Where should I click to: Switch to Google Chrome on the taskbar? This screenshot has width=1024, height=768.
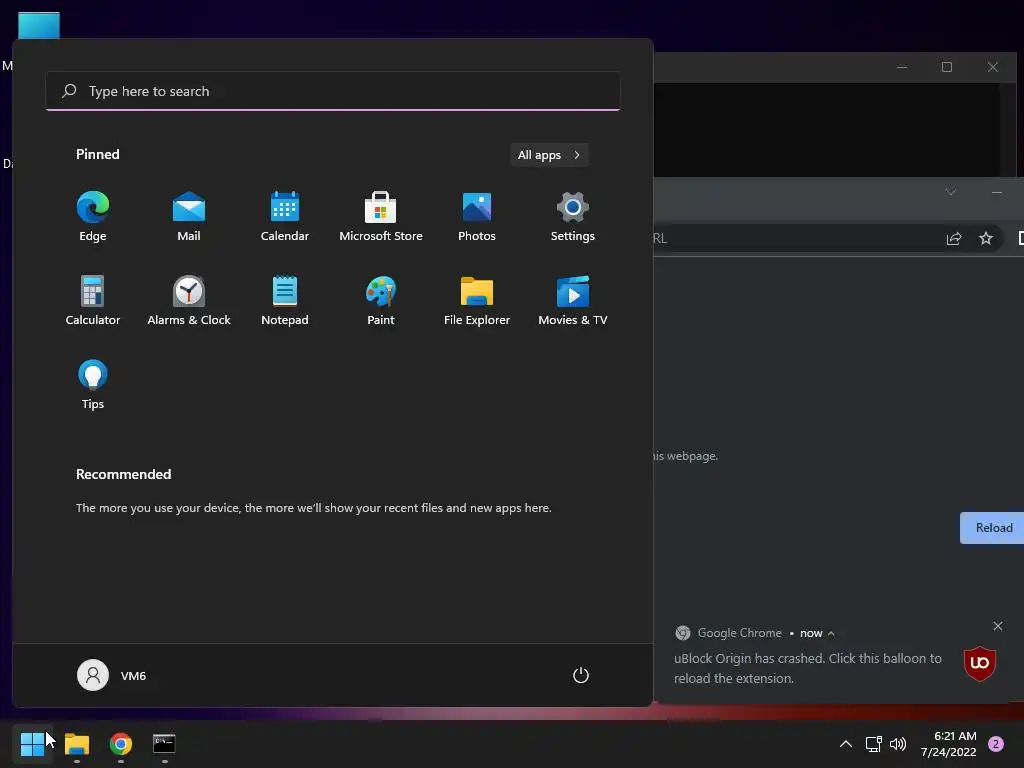[x=121, y=743]
